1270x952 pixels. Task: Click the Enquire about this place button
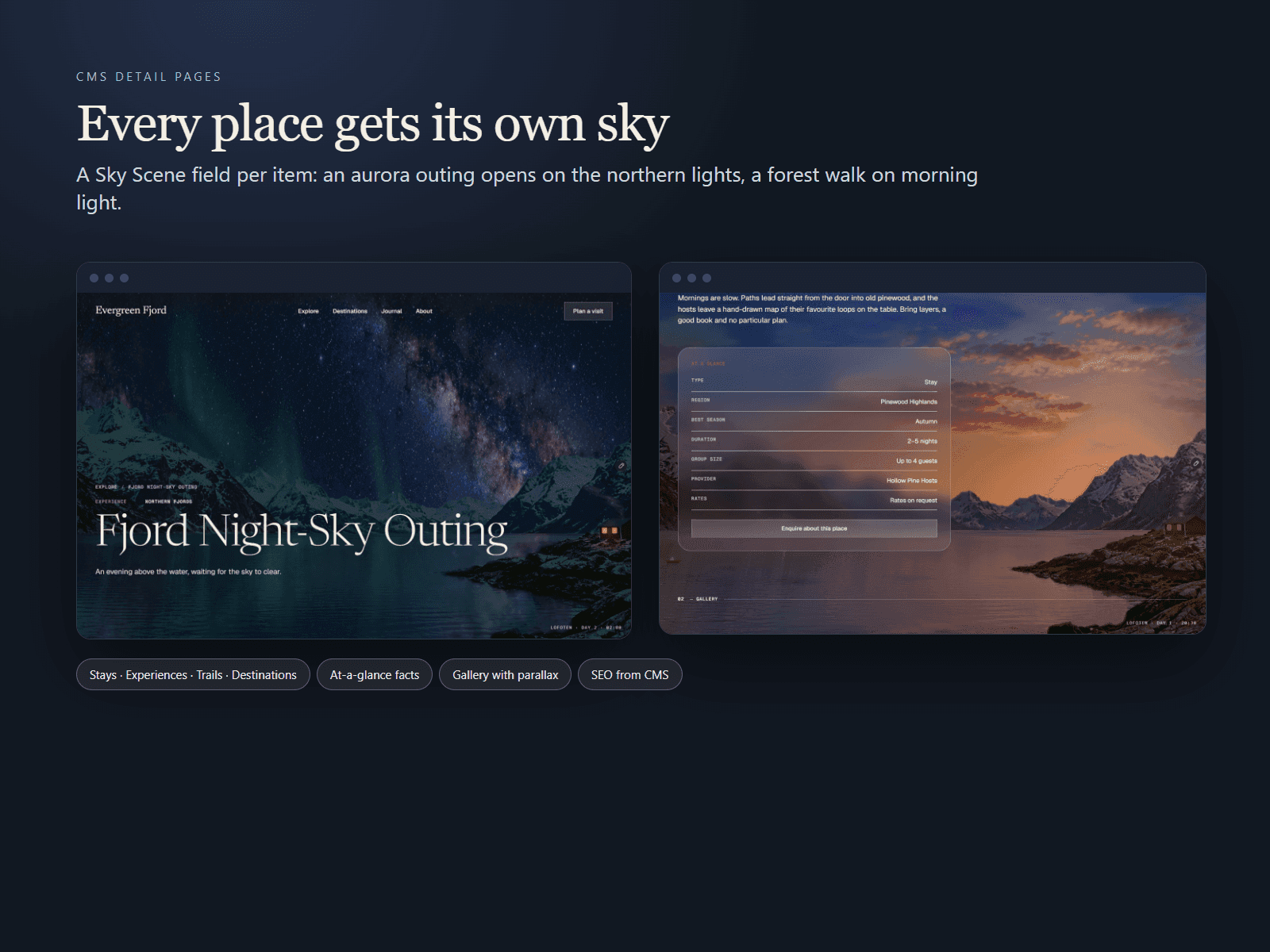pyautogui.click(x=814, y=528)
